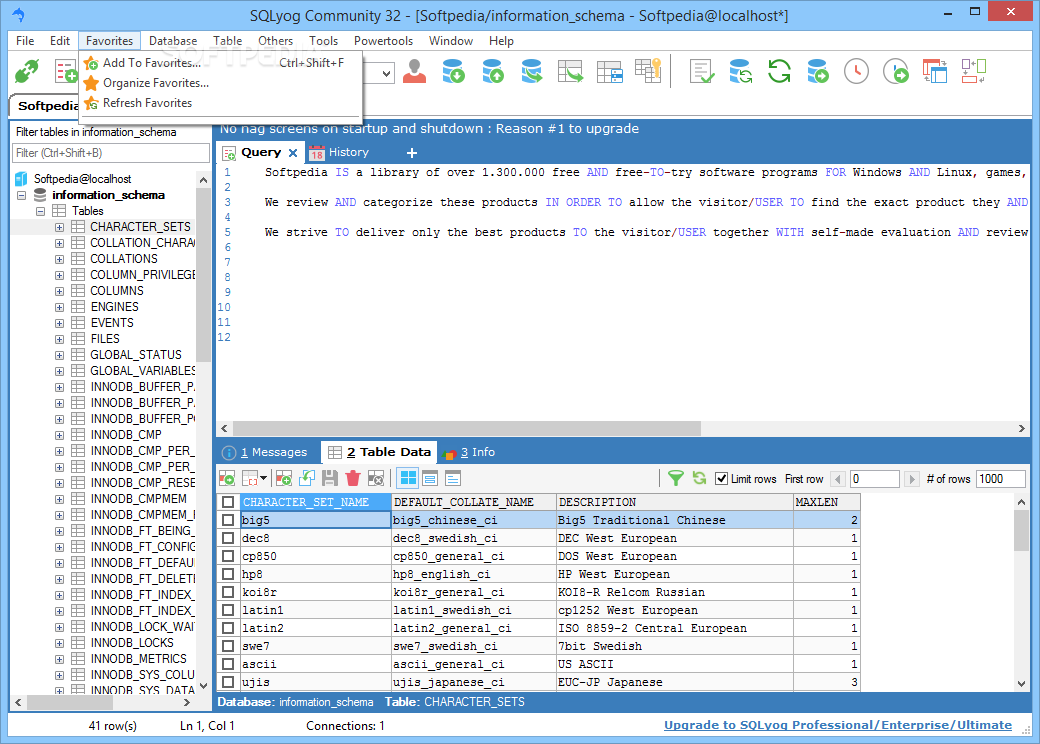Switch to the Messages tab

[x=265, y=452]
